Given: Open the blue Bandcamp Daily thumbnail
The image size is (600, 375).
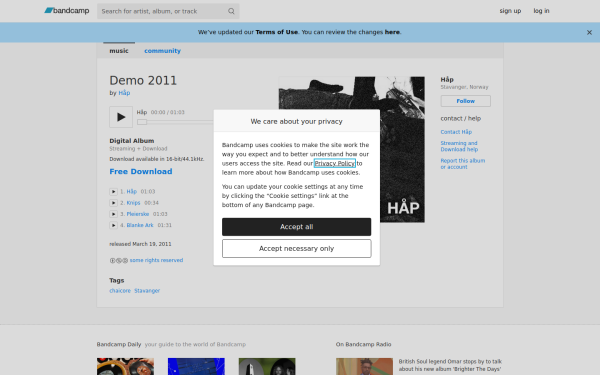Looking at the screenshot, I should [196, 367].
